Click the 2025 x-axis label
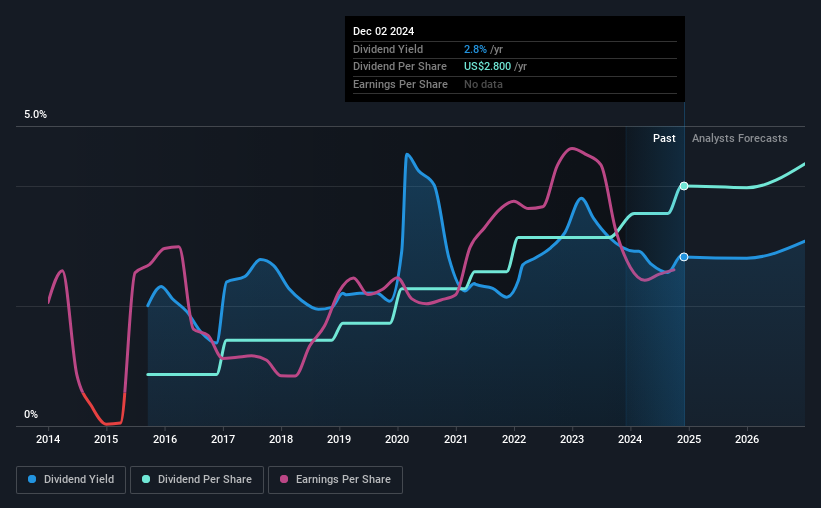 [x=689, y=439]
